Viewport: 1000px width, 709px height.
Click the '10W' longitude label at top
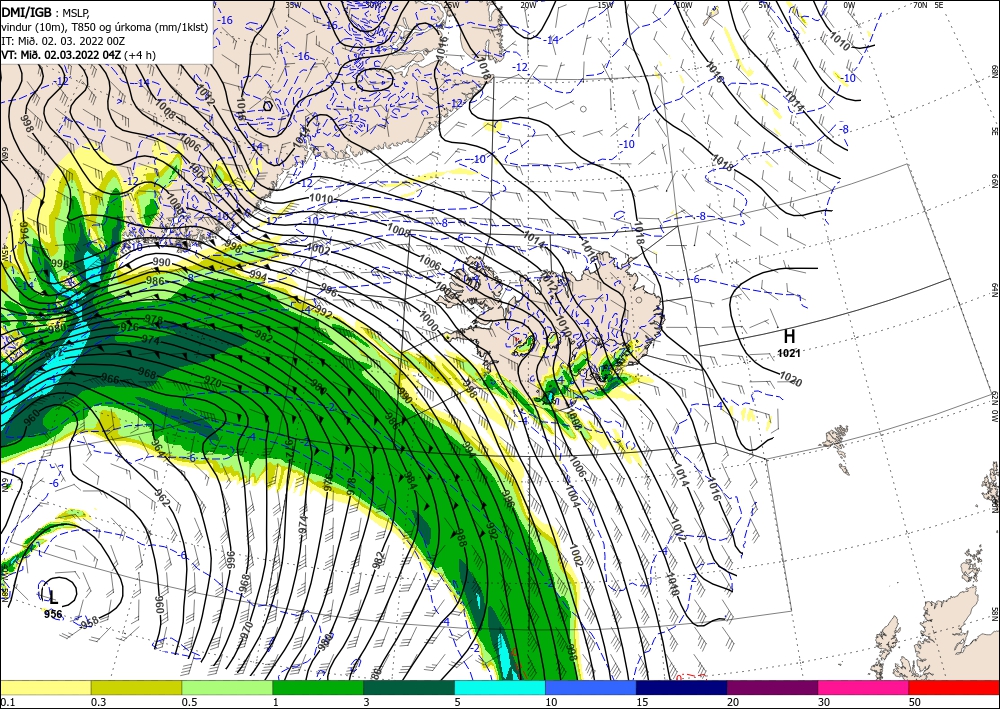(x=684, y=5)
